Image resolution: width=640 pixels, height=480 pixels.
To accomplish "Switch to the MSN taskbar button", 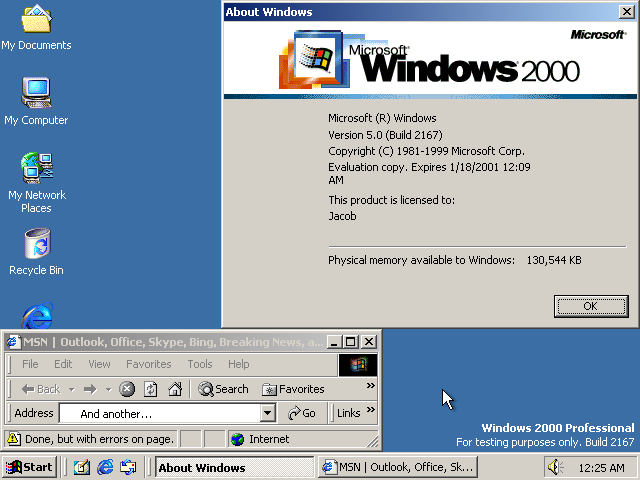I will tap(398, 467).
